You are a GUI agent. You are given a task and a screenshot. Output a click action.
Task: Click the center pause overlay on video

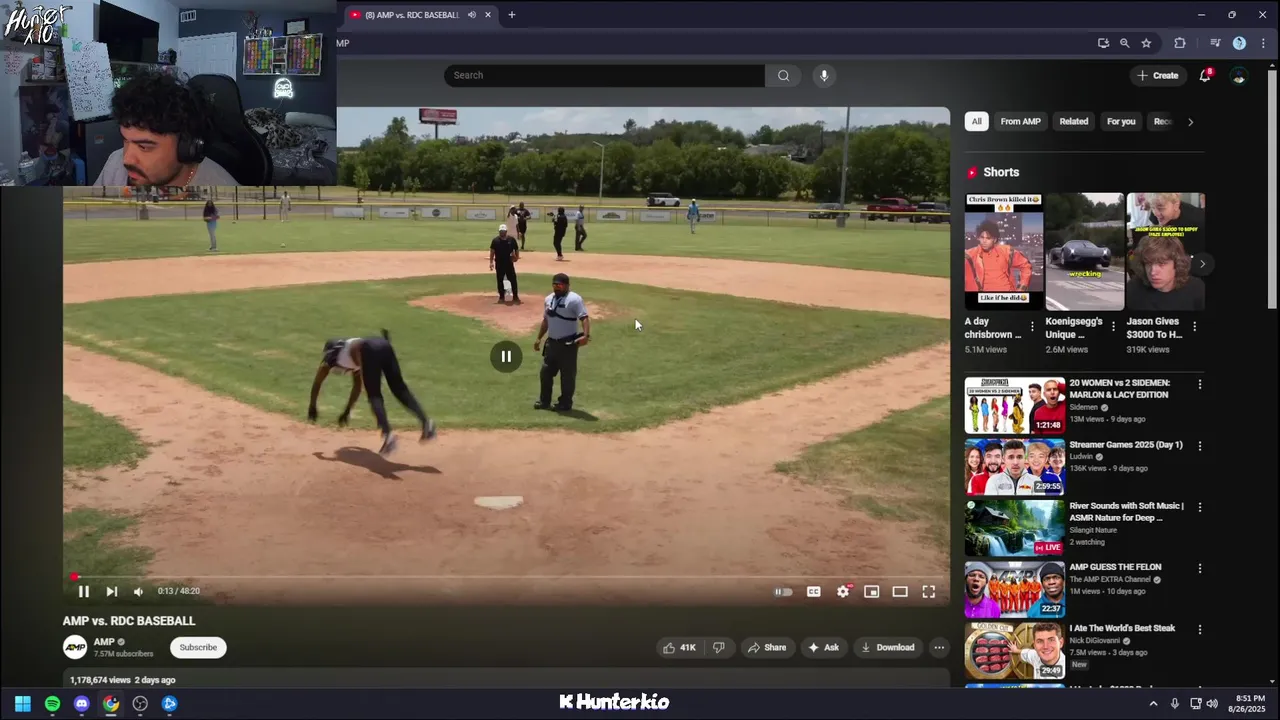pyautogui.click(x=506, y=356)
